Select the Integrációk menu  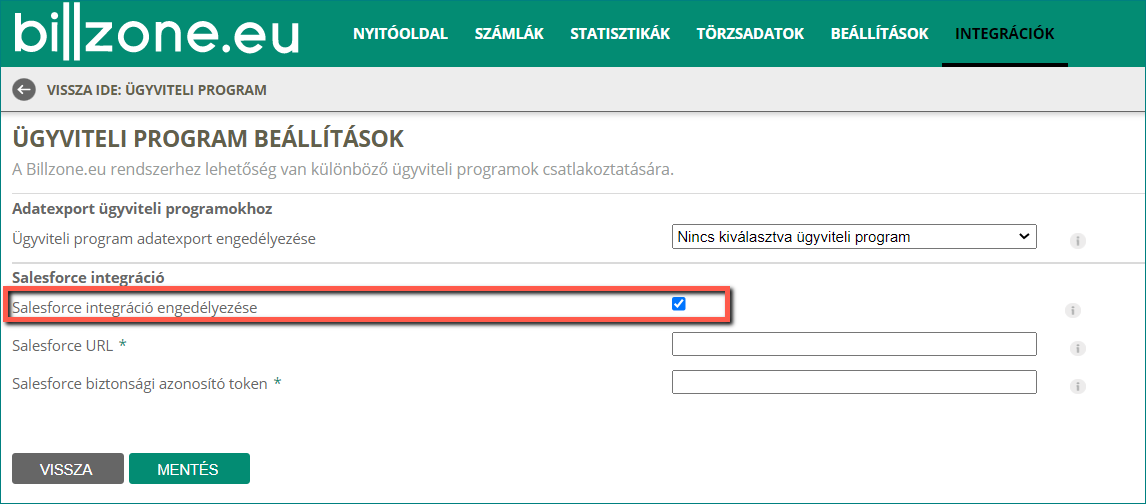point(1004,34)
